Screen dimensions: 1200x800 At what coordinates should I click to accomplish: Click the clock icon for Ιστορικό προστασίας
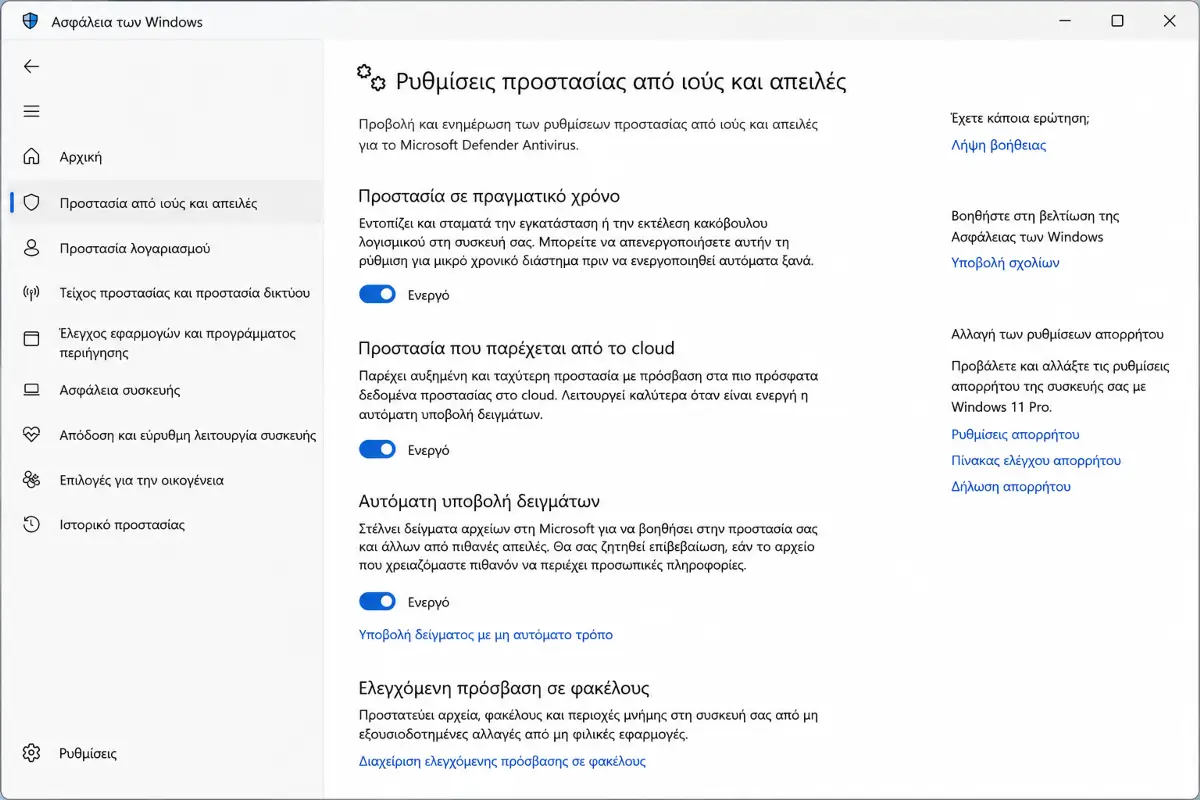pos(32,525)
